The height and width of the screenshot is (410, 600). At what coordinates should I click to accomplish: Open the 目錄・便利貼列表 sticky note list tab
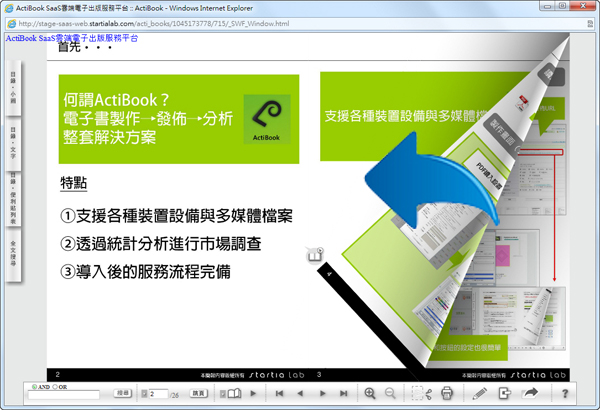(13, 199)
